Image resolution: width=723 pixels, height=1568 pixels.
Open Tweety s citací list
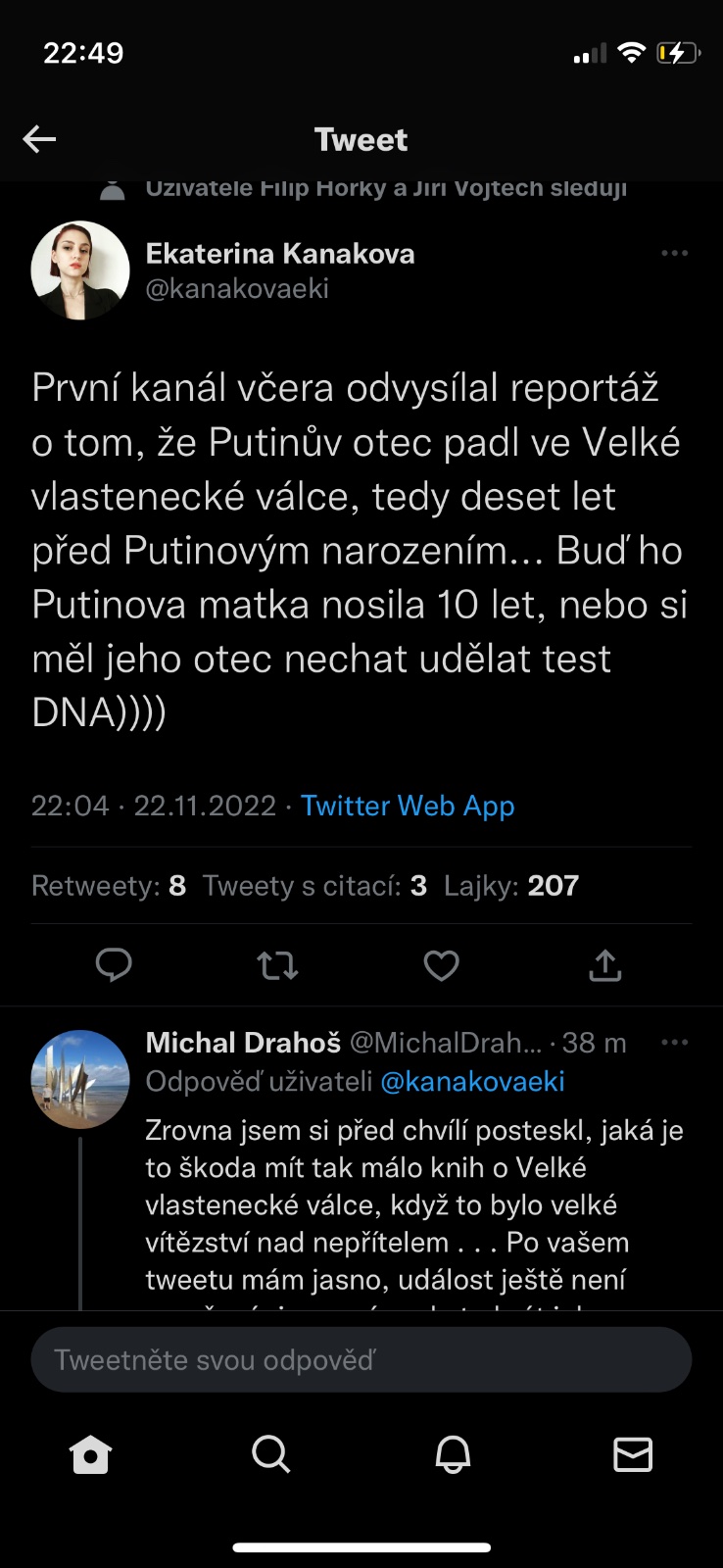pos(314,886)
